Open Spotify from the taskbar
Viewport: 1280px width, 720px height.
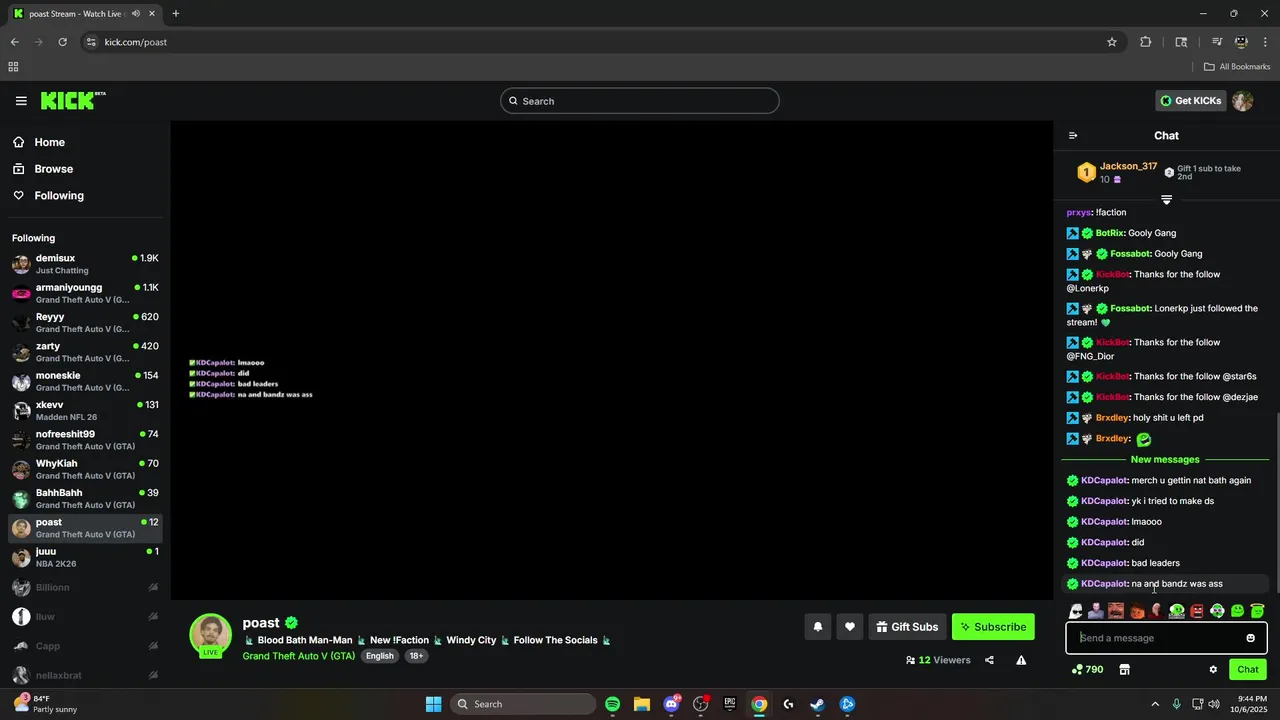[x=612, y=704]
